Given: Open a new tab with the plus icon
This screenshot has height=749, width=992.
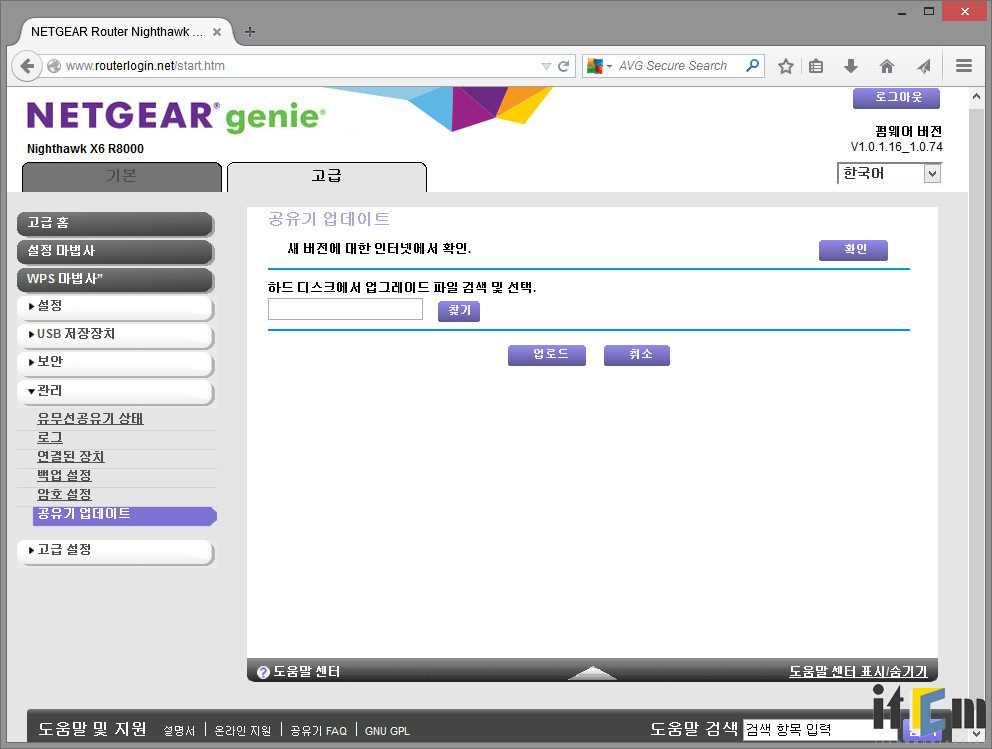Looking at the screenshot, I should [x=250, y=32].
